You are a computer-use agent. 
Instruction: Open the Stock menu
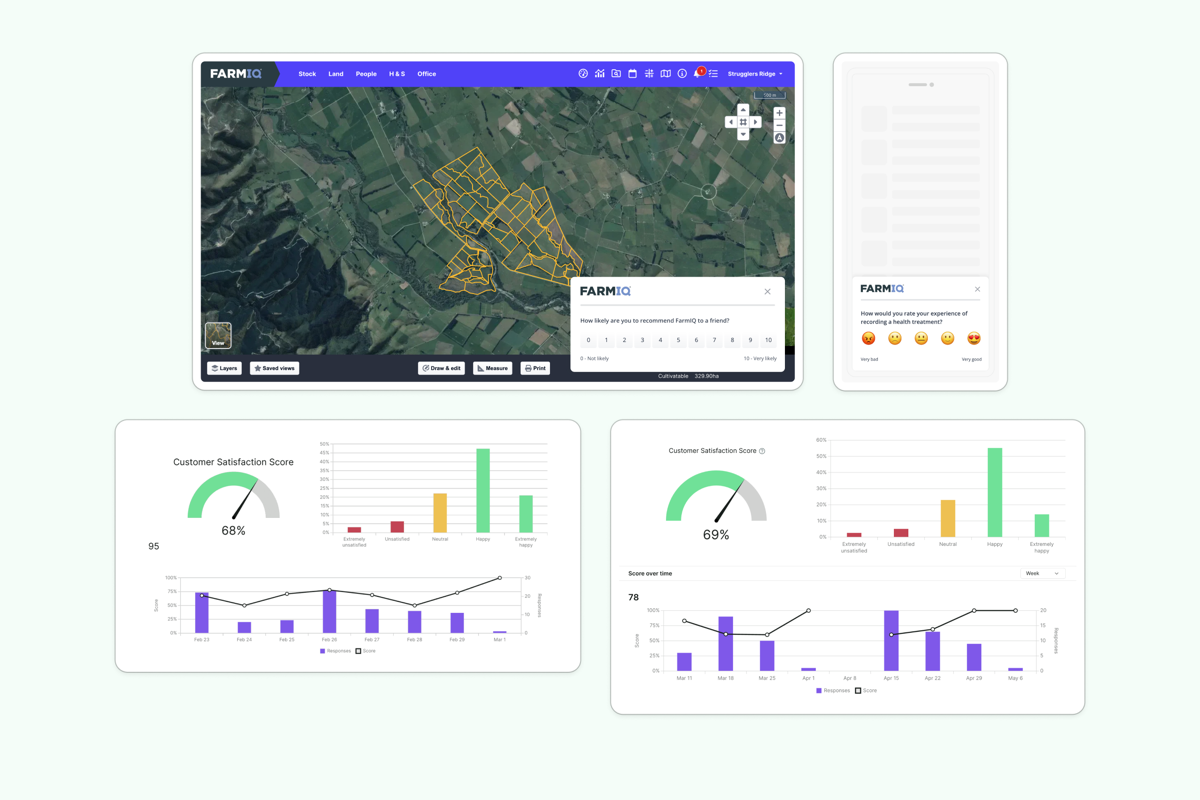click(x=307, y=74)
